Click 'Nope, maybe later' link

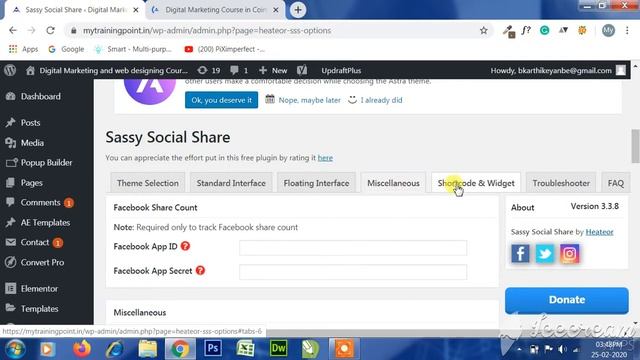coord(309,100)
